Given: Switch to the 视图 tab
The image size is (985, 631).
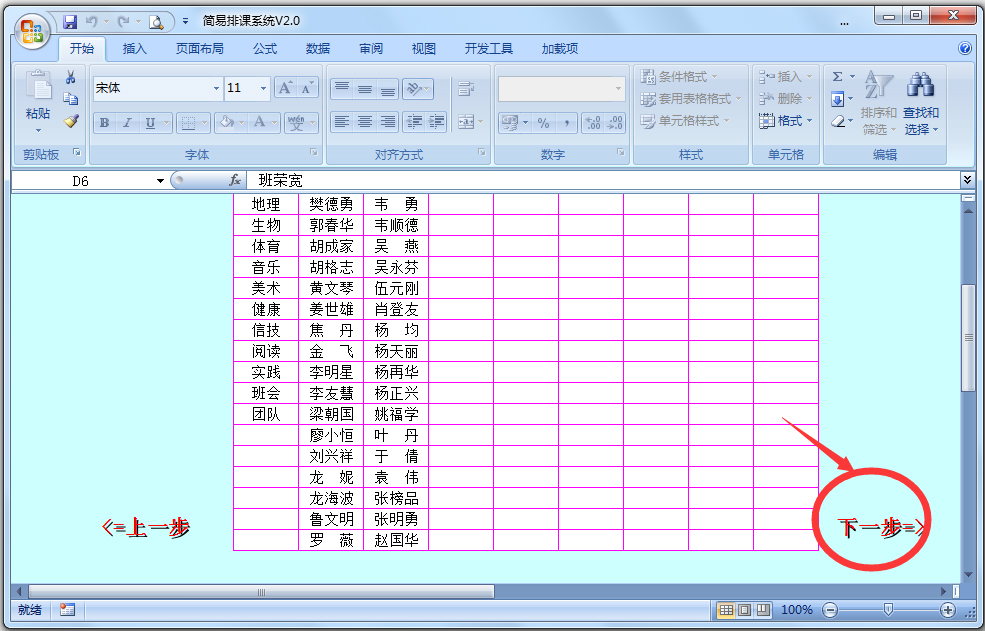Looking at the screenshot, I should (423, 48).
